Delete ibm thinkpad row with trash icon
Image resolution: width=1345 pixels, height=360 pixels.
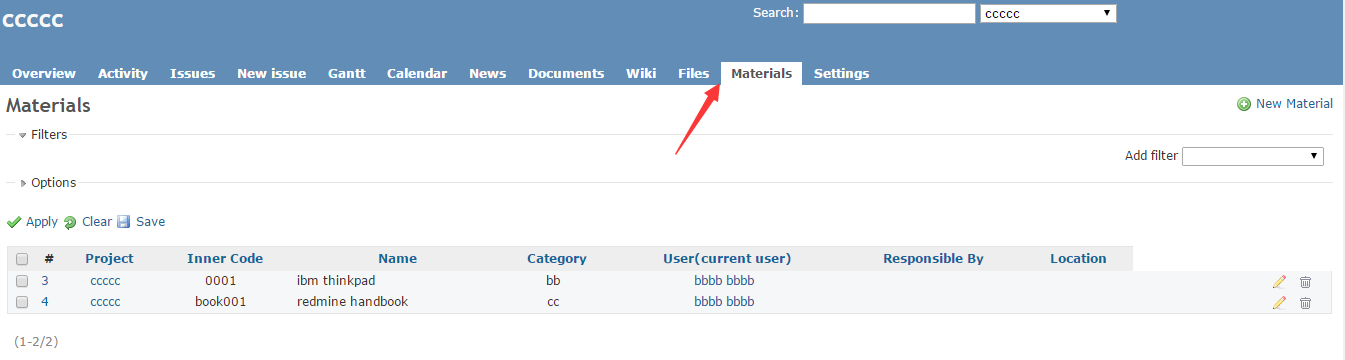click(x=1305, y=282)
